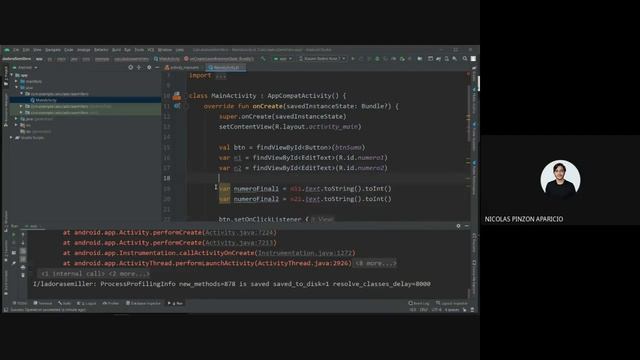Open the Activity.java:7213 stack trace link

click(240, 243)
